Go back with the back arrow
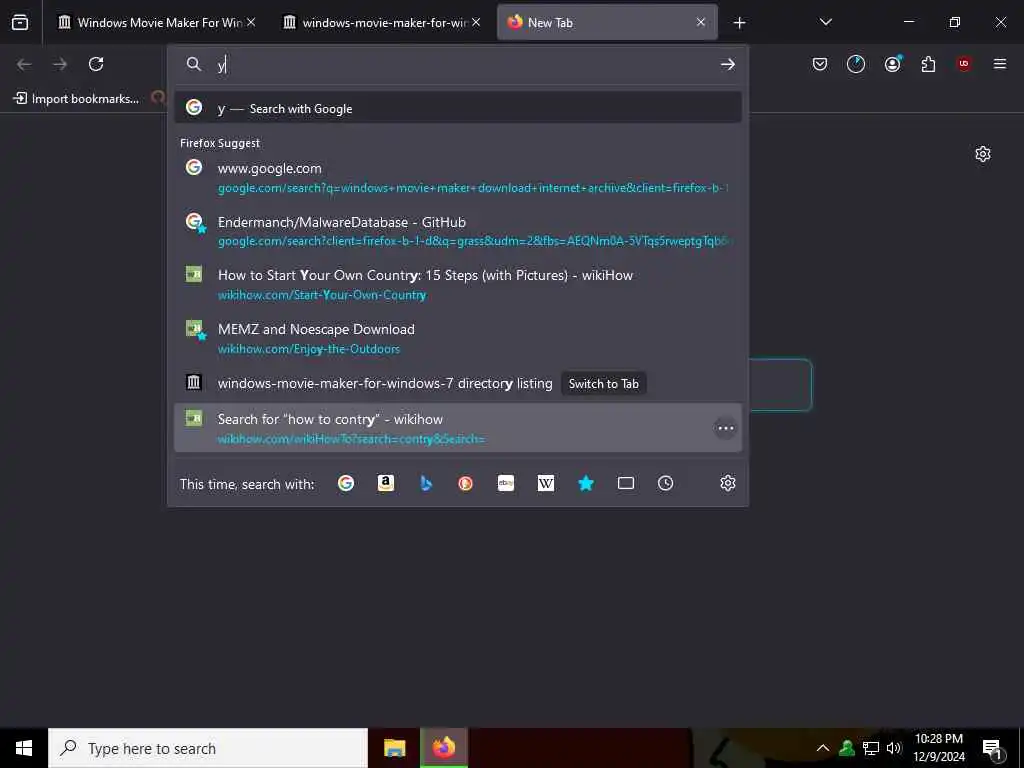Screen dimensions: 1024x768 click(24, 64)
